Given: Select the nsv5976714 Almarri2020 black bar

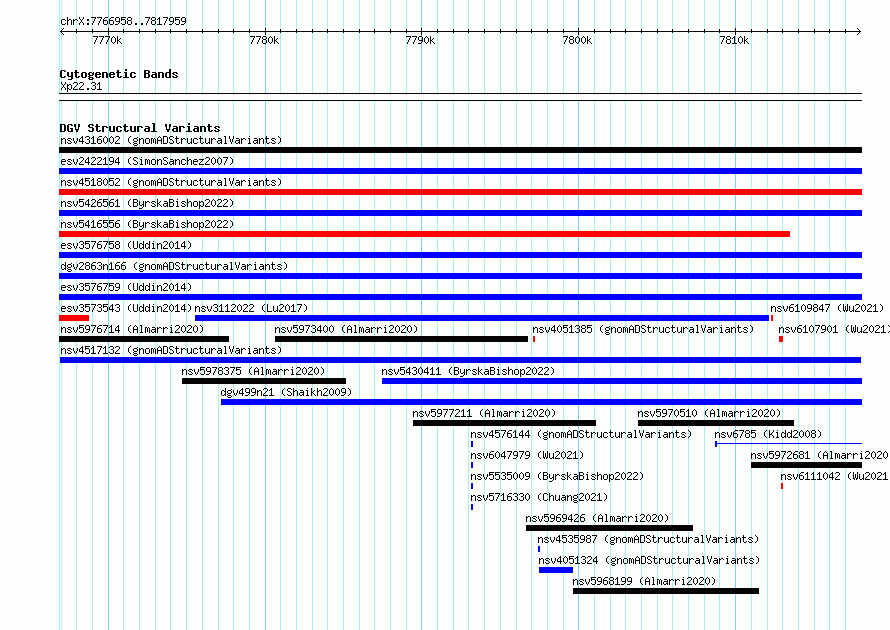Looking at the screenshot, I should click(x=144, y=339).
